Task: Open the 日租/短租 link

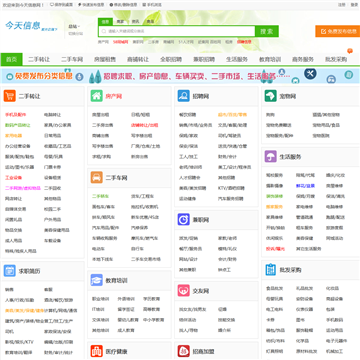Action: pos(140,115)
